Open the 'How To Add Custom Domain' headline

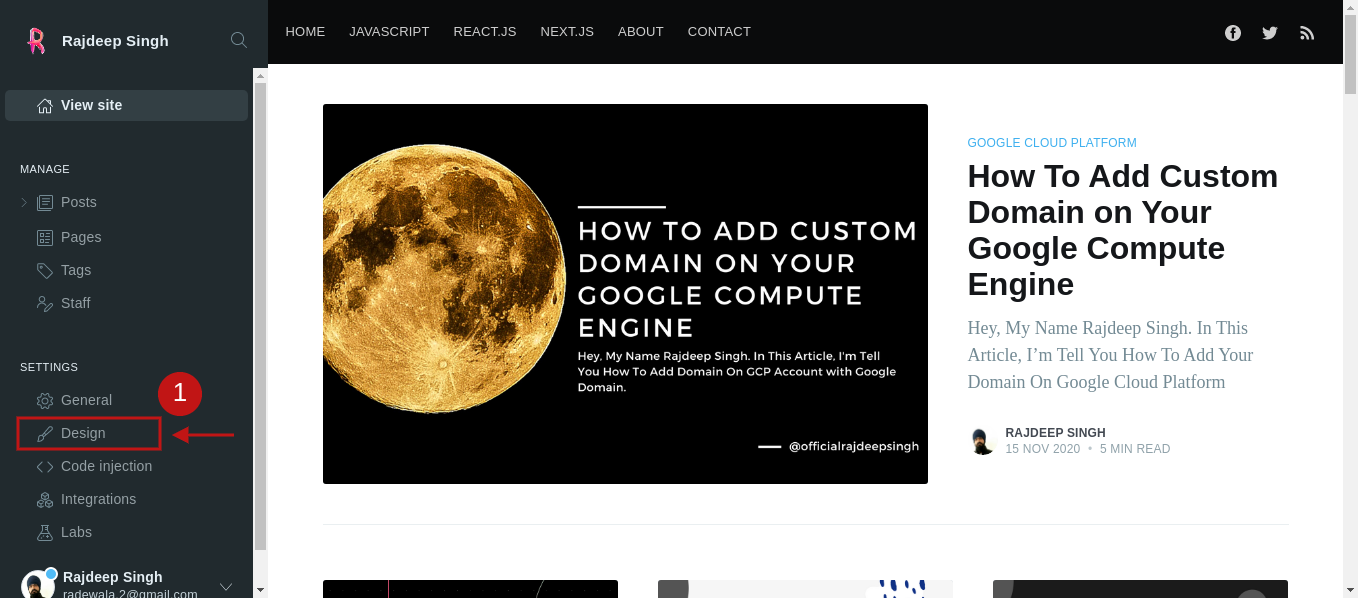point(1122,230)
